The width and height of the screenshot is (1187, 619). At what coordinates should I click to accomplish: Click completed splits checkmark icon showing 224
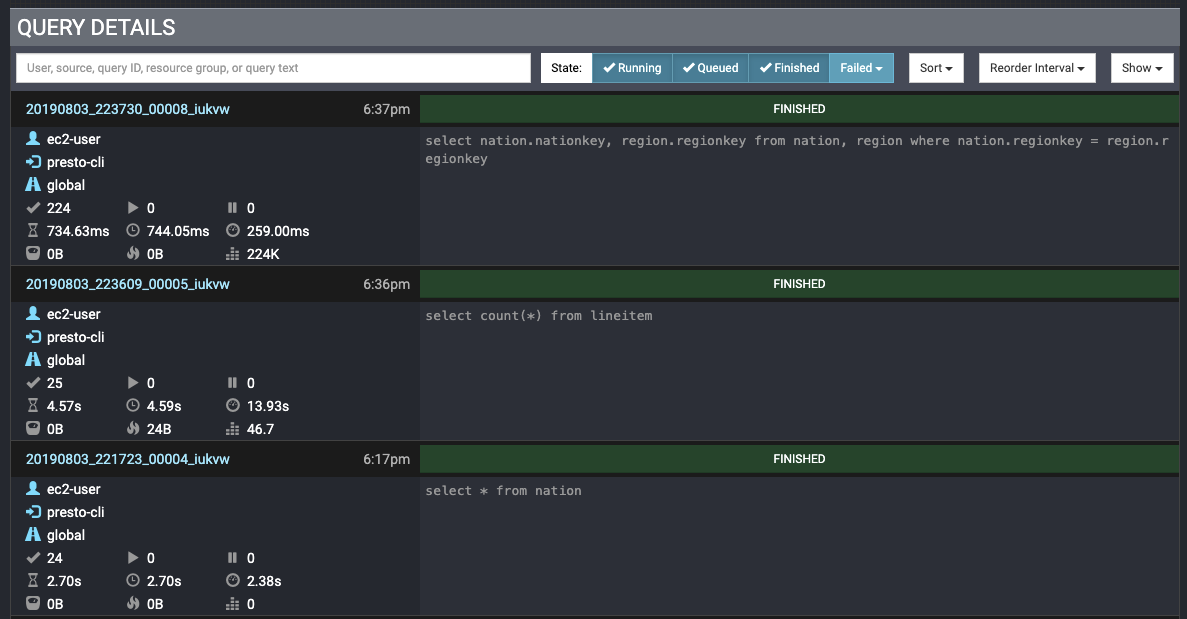pyautogui.click(x=33, y=208)
